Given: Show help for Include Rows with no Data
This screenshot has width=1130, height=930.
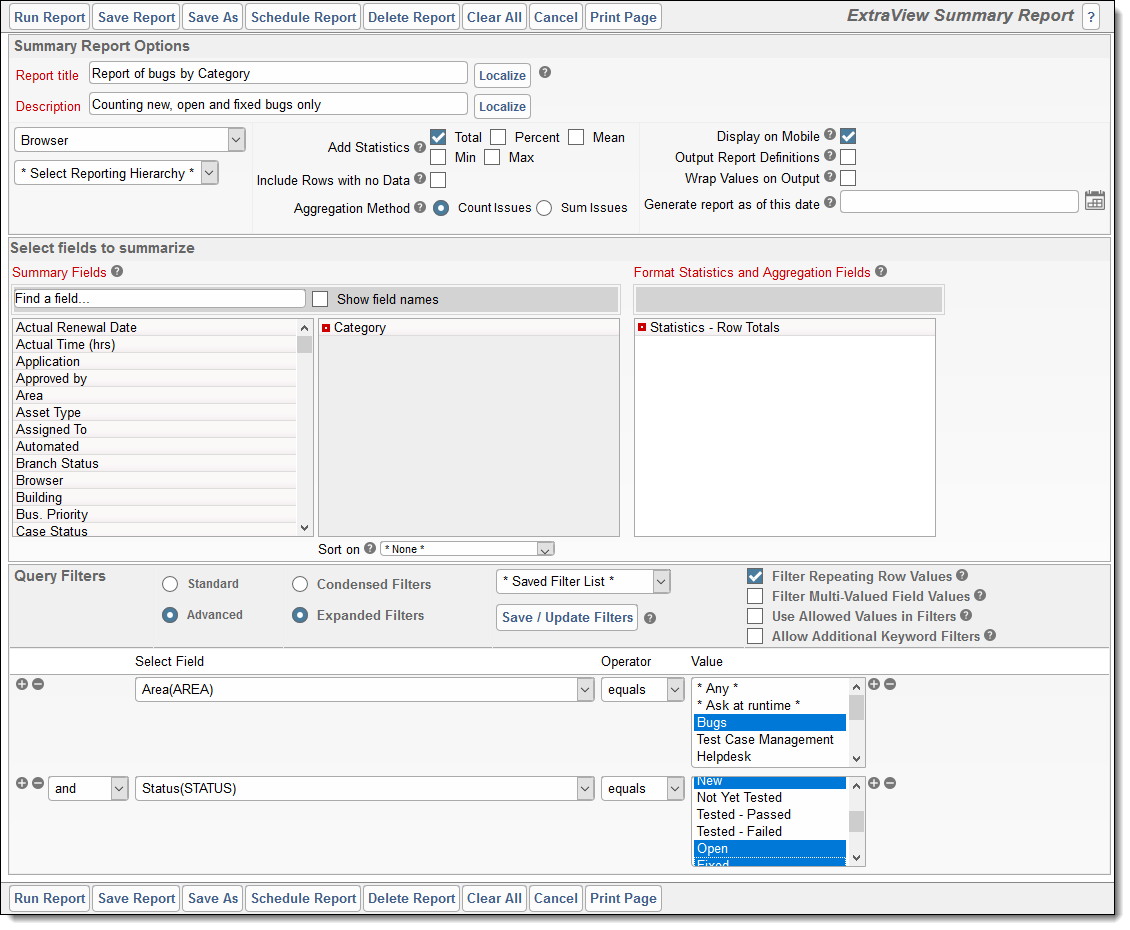Looking at the screenshot, I should tap(419, 178).
